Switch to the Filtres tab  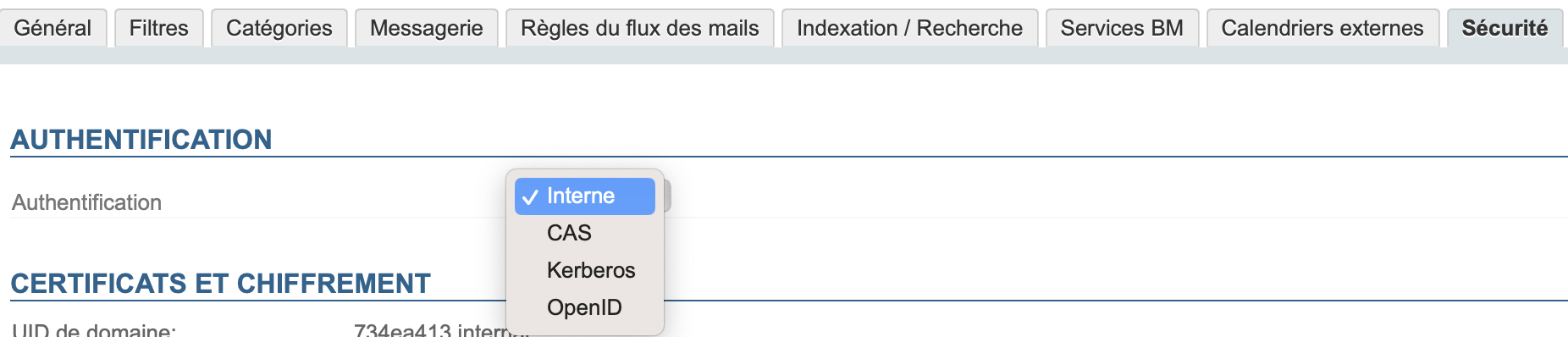click(159, 28)
